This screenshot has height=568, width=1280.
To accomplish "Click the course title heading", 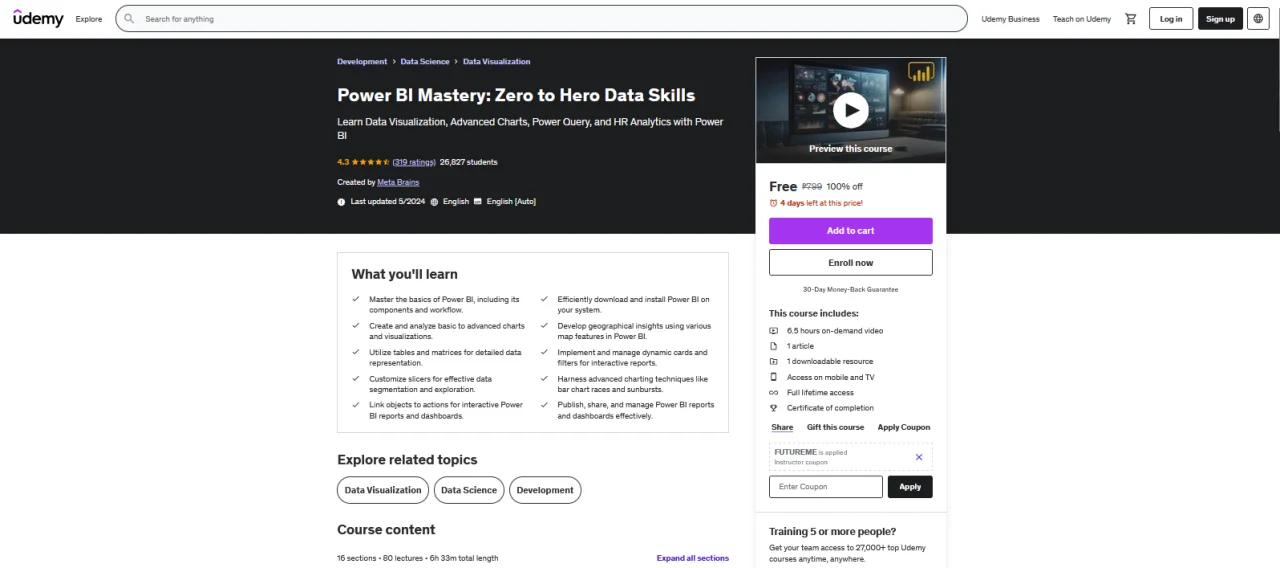I will click(516, 95).
